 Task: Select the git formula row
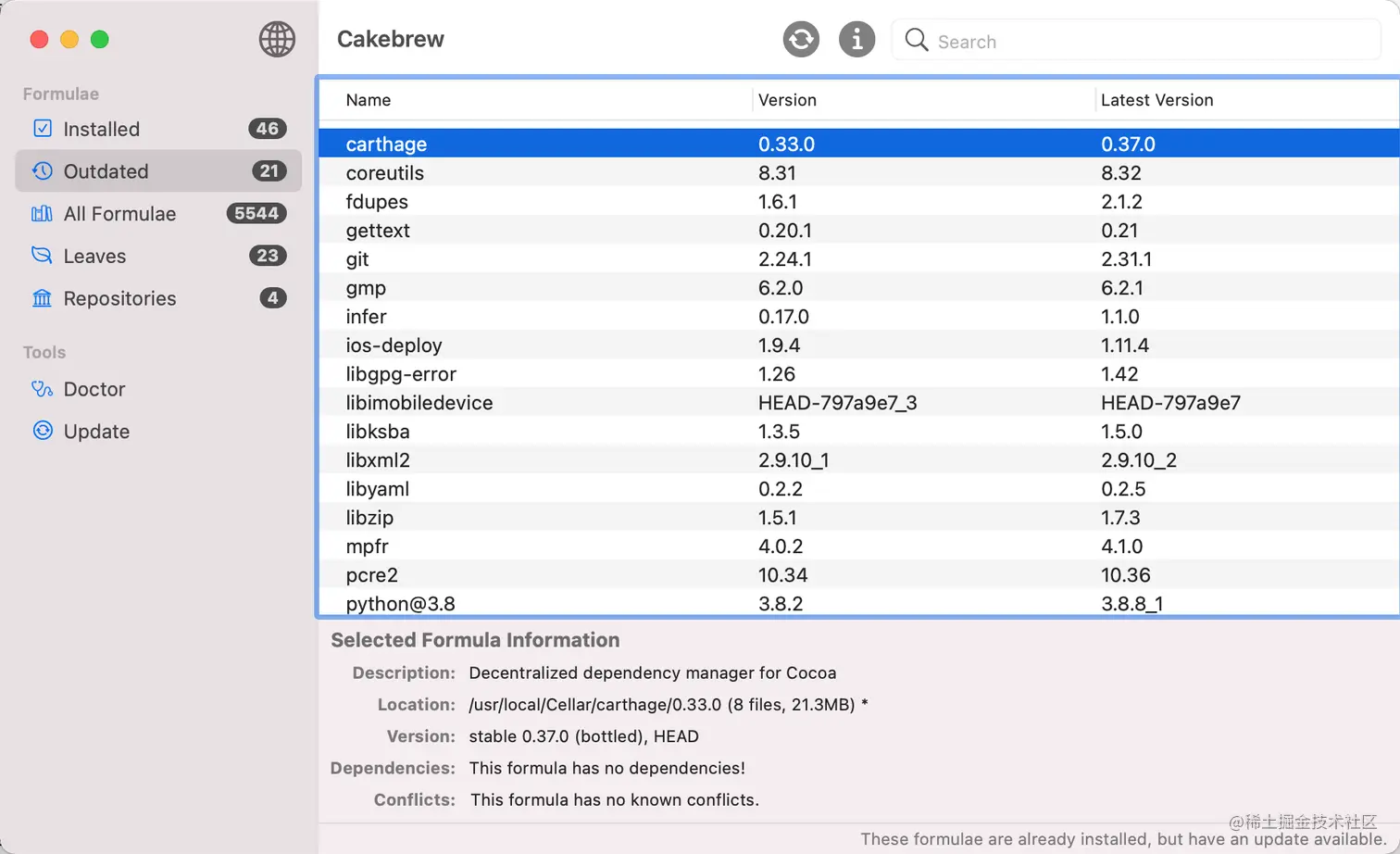tap(859, 258)
